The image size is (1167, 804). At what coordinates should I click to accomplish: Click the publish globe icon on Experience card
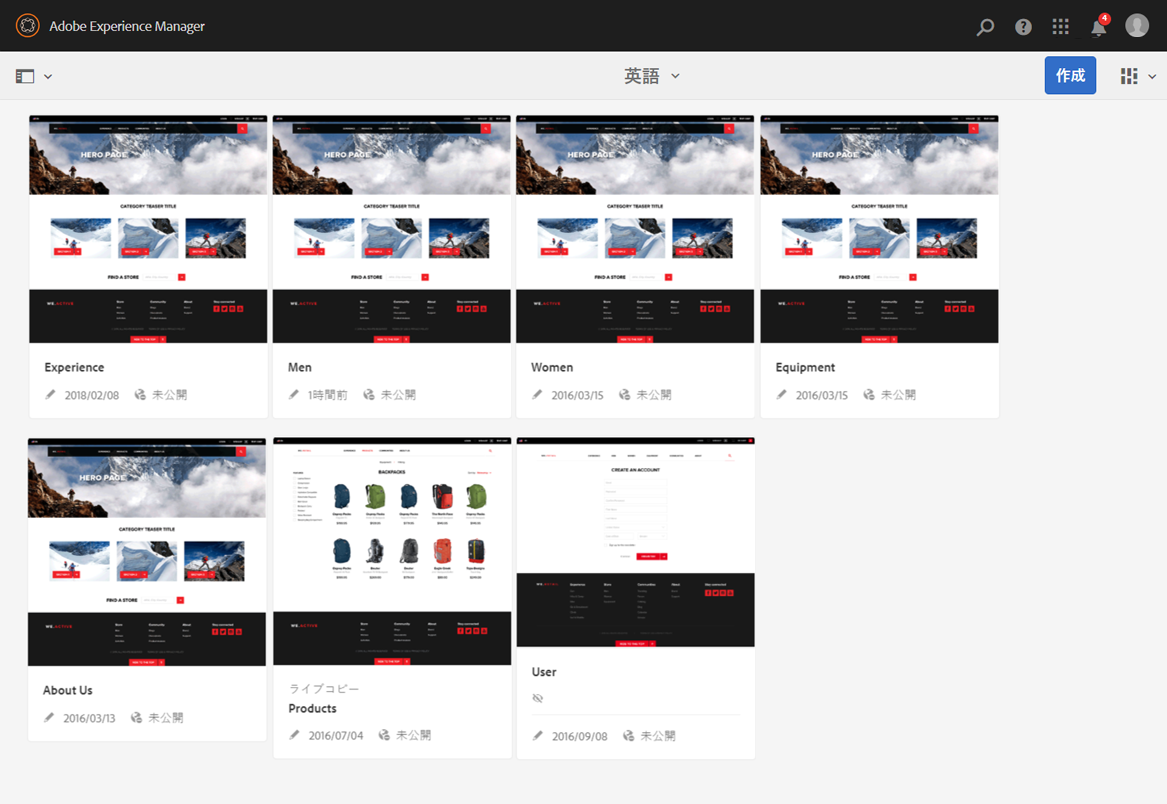[x=140, y=395]
